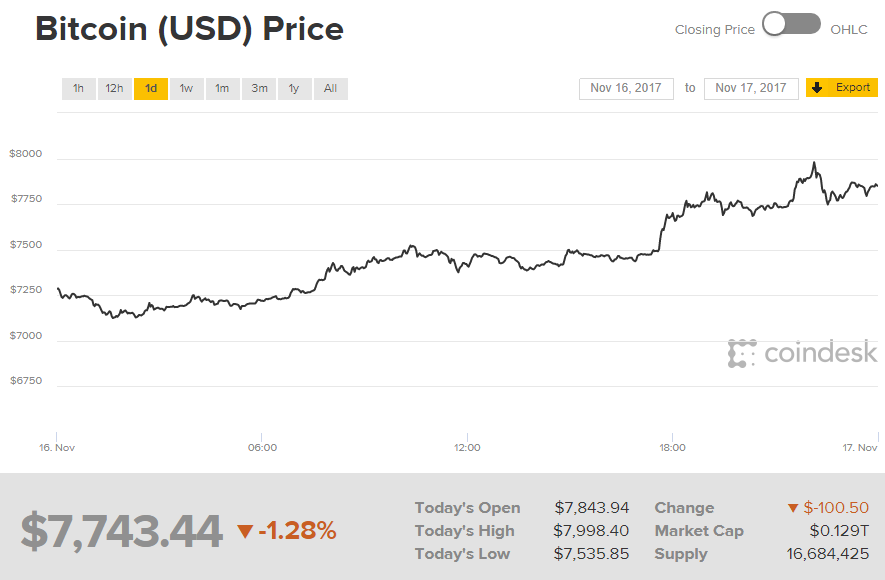
Task: Select the 1h timeframe
Action: (x=78, y=88)
